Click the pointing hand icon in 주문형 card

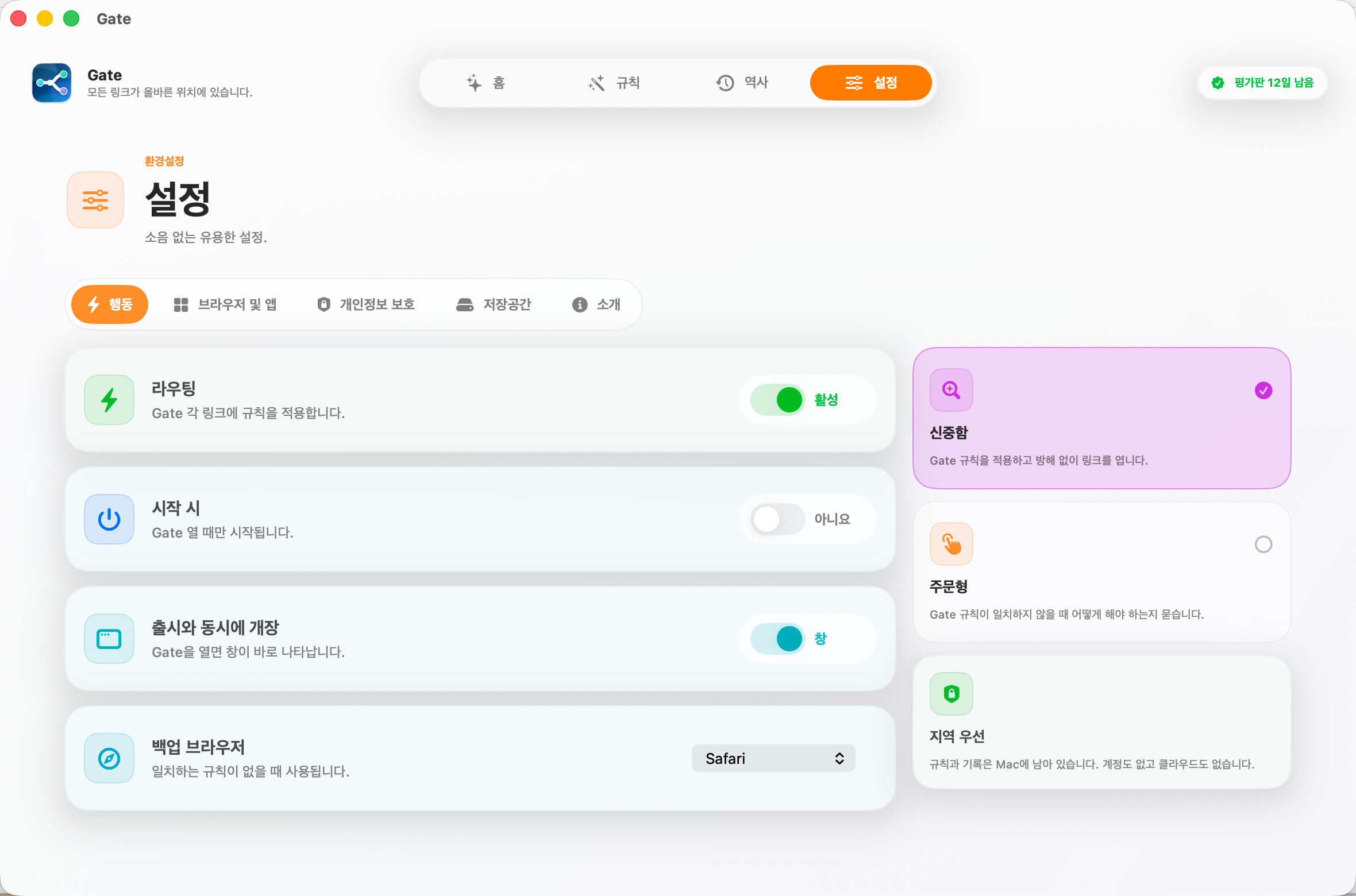point(951,544)
